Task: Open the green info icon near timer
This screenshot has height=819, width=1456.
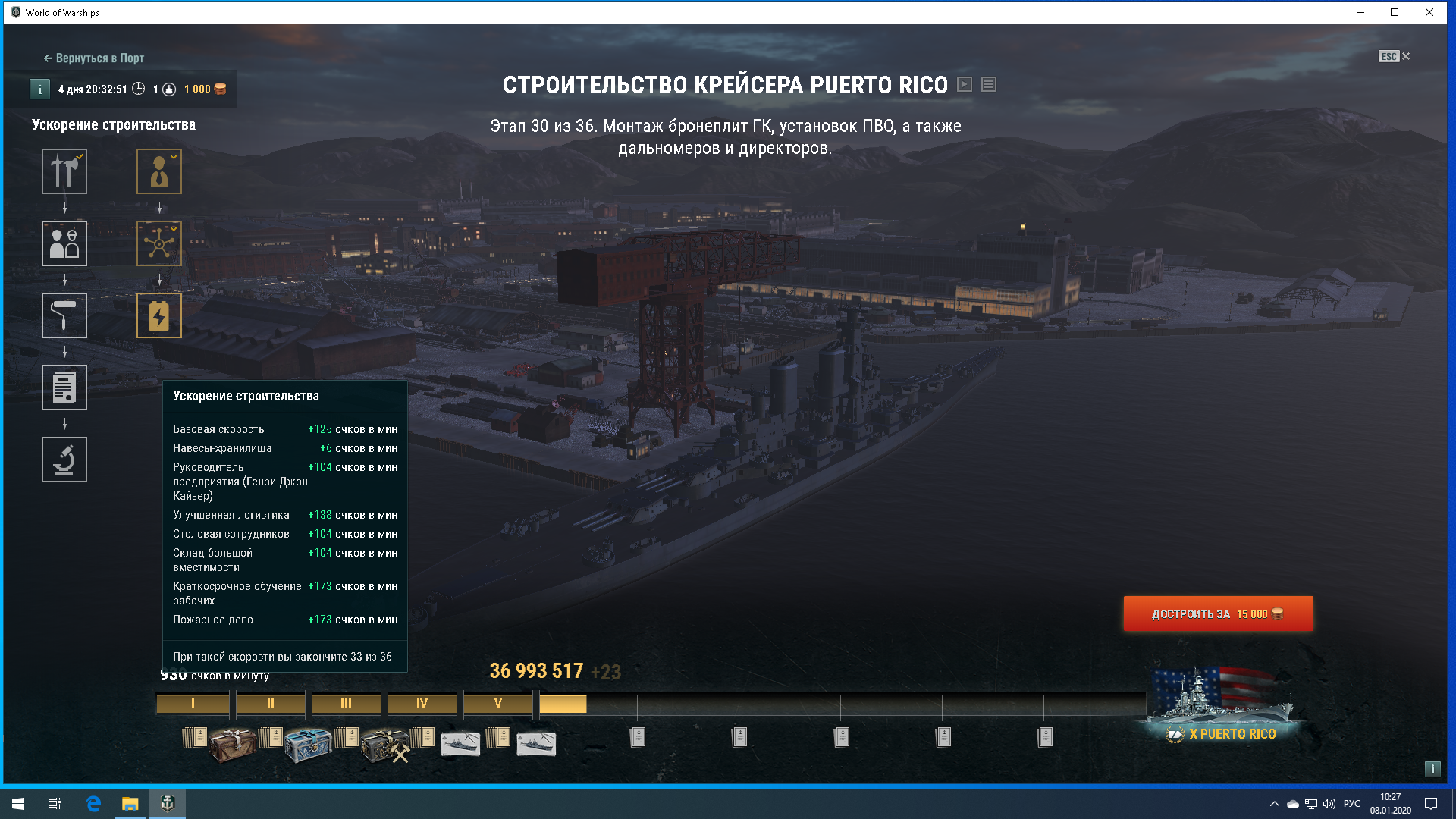Action: [x=39, y=89]
